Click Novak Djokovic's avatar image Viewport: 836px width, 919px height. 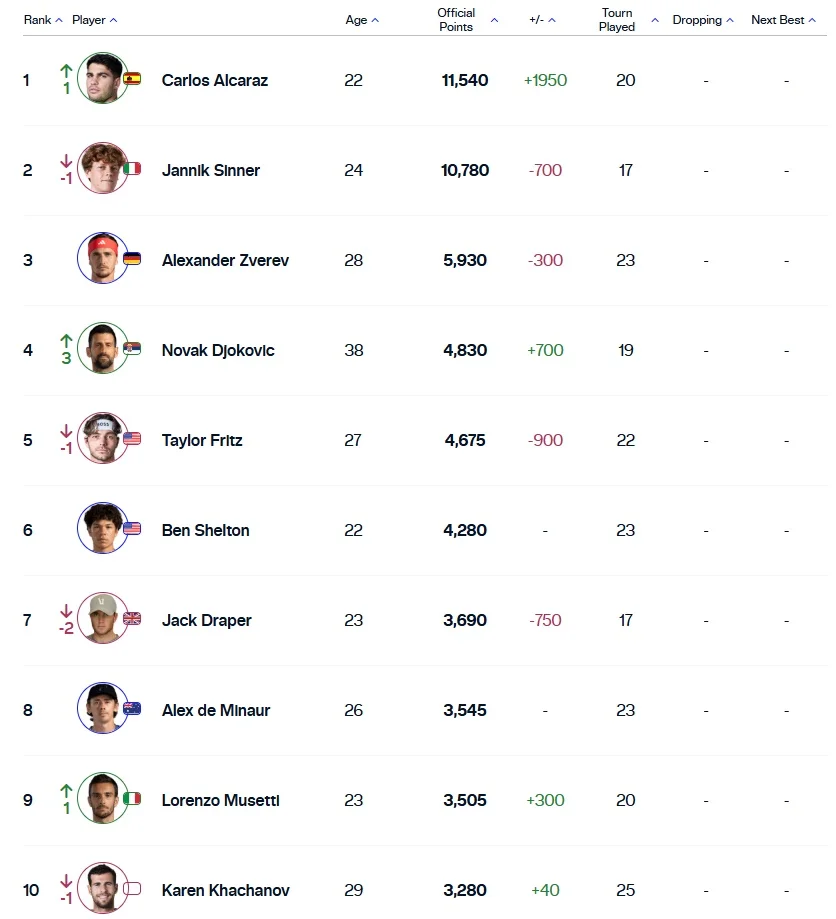[102, 349]
